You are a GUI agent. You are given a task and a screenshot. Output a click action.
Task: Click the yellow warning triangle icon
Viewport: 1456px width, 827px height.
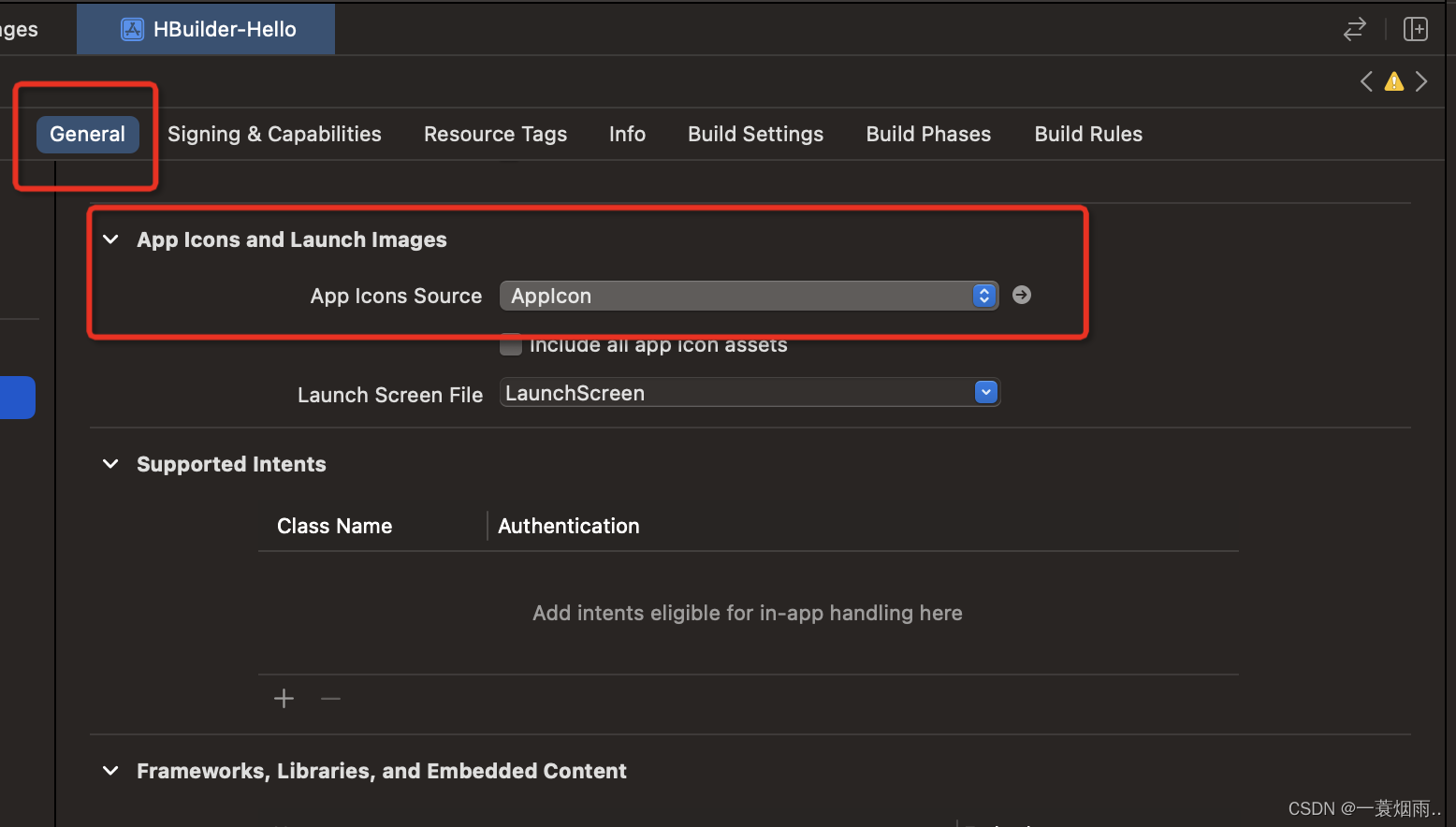click(1394, 81)
